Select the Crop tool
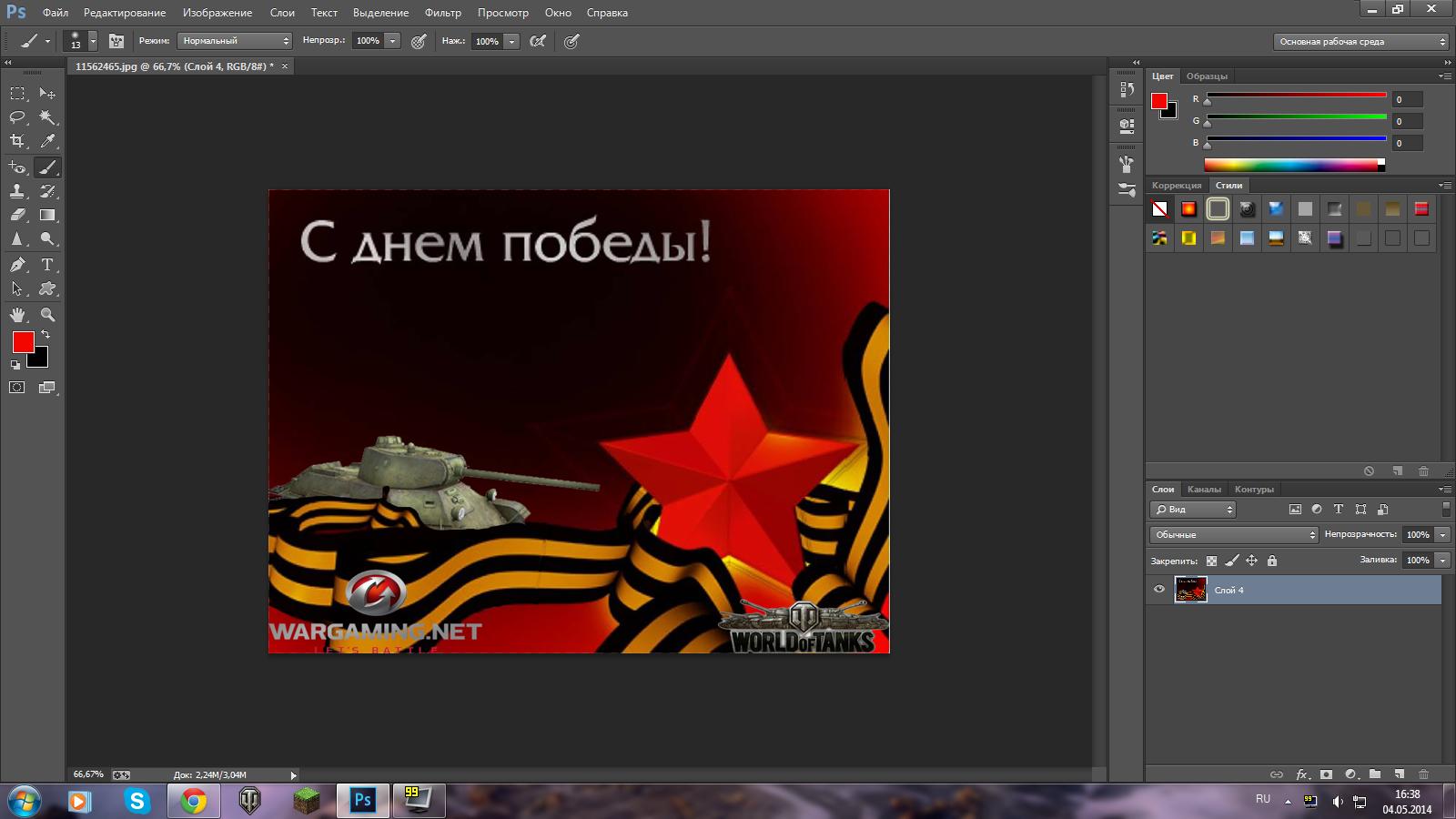This screenshot has width=1456, height=819. (x=17, y=141)
